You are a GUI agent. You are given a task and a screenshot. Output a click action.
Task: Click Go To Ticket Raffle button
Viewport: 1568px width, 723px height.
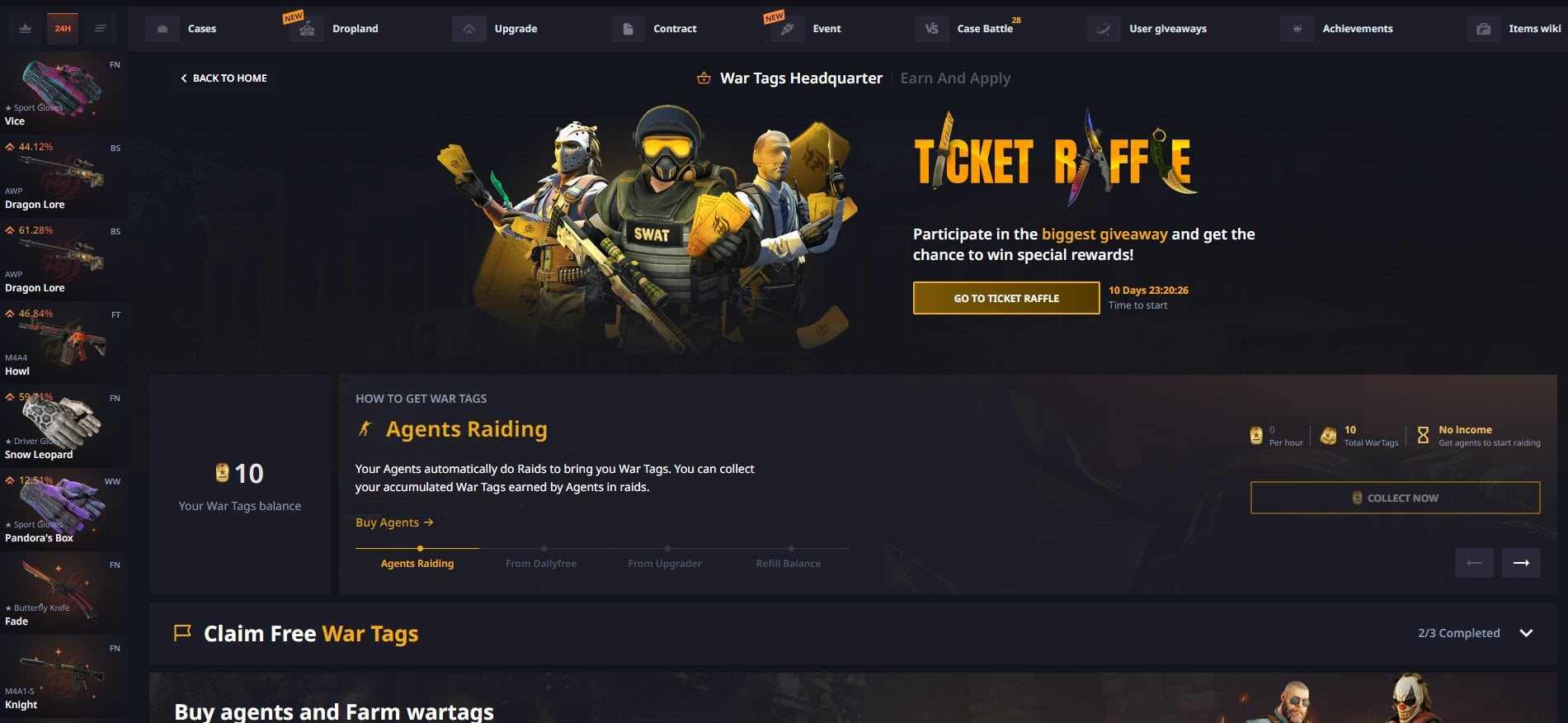point(1006,298)
